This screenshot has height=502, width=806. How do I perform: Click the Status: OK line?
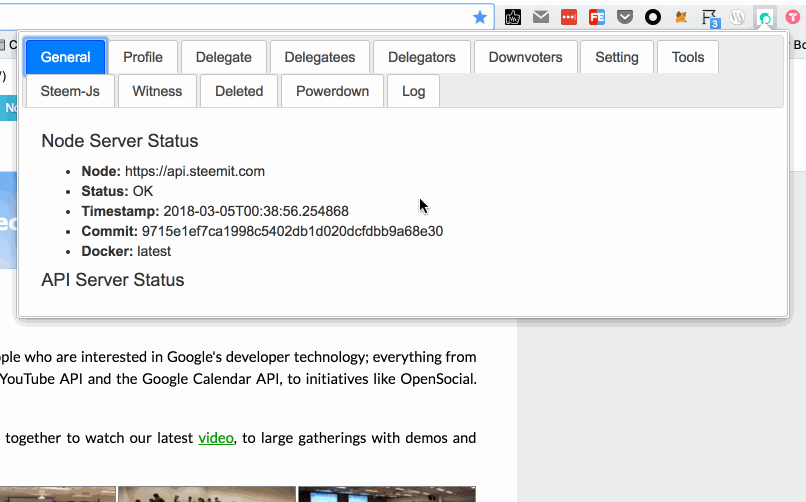coord(117,191)
